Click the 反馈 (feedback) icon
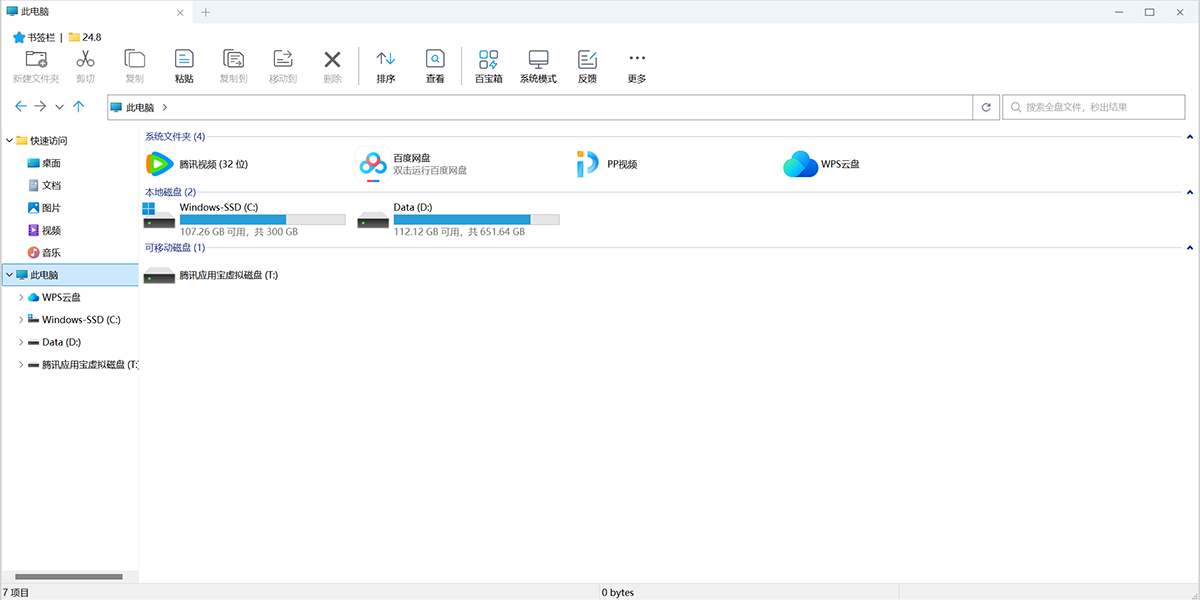 pos(587,59)
